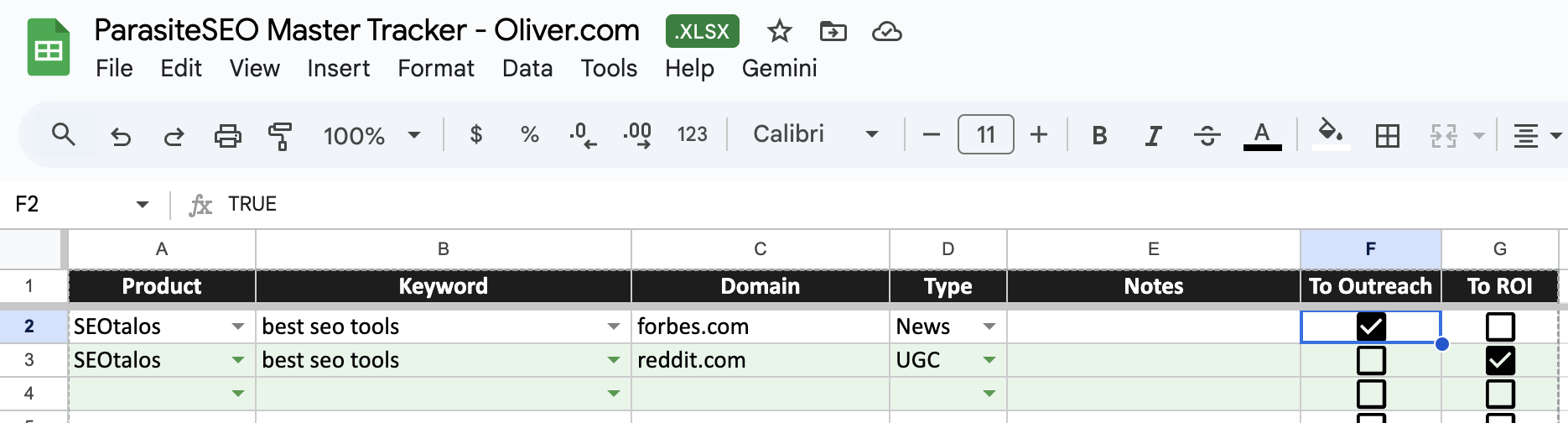Activate the paint format roller icon
This screenshot has height=423, width=1568.
tap(280, 135)
